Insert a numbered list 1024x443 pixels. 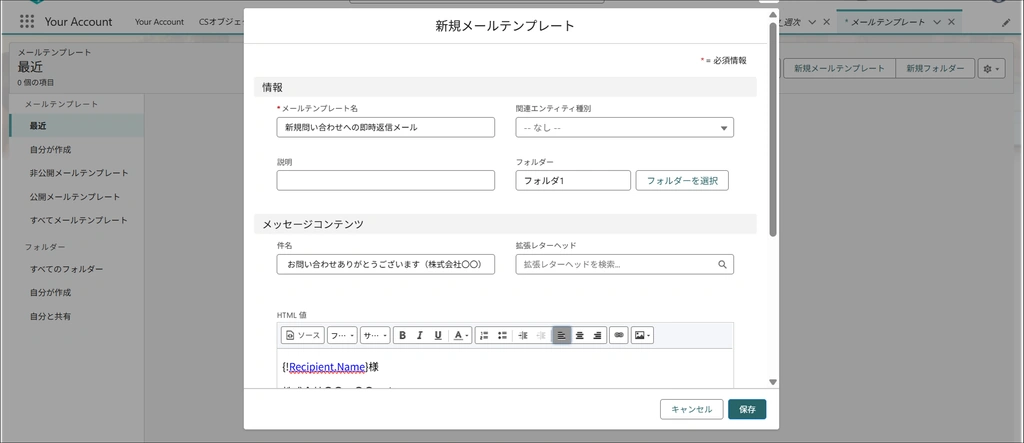[484, 336]
